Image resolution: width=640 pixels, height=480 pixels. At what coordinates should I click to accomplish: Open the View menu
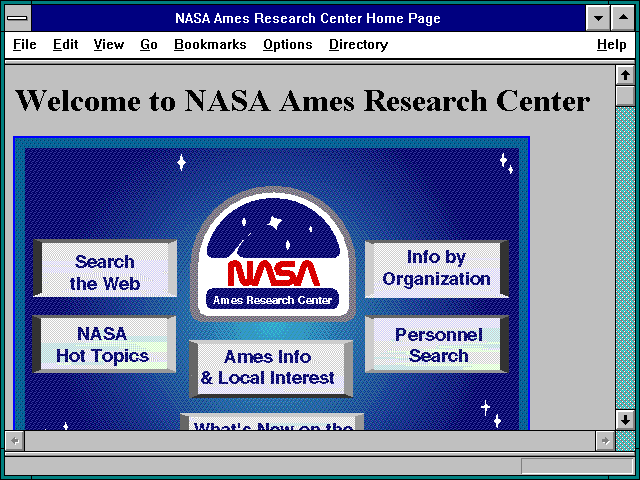pos(109,44)
